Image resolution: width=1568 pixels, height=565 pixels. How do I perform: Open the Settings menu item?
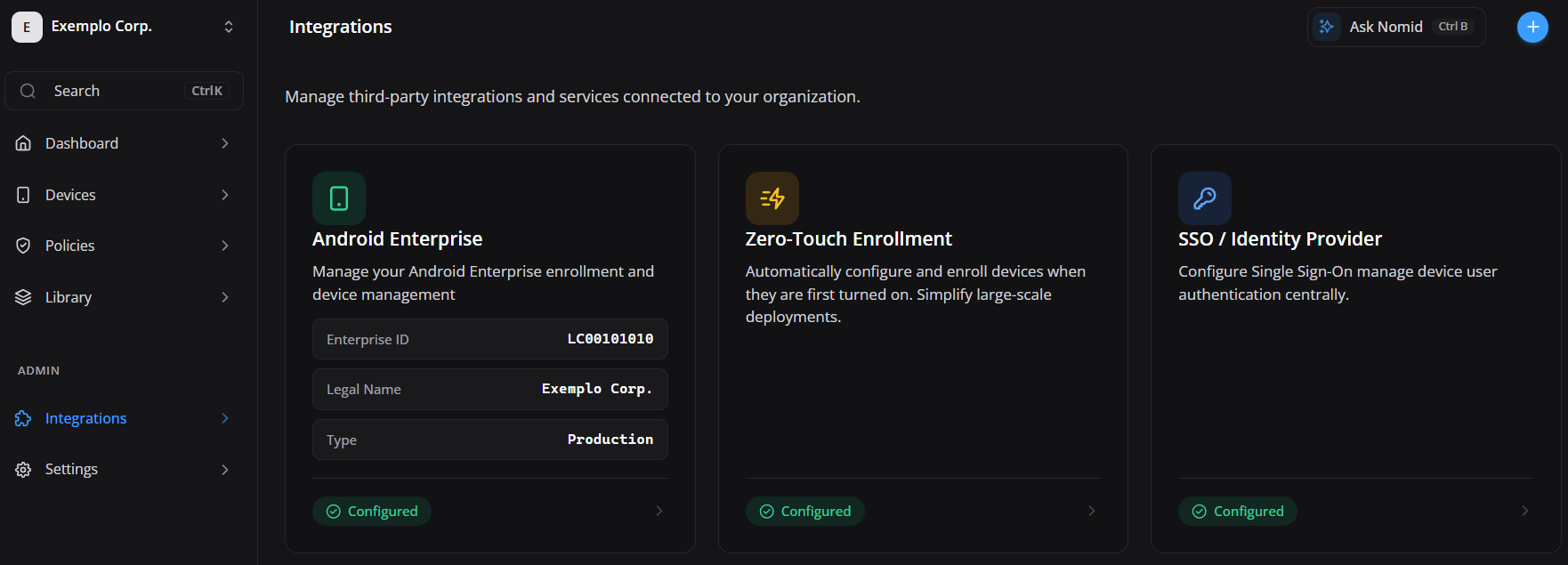[x=124, y=470]
